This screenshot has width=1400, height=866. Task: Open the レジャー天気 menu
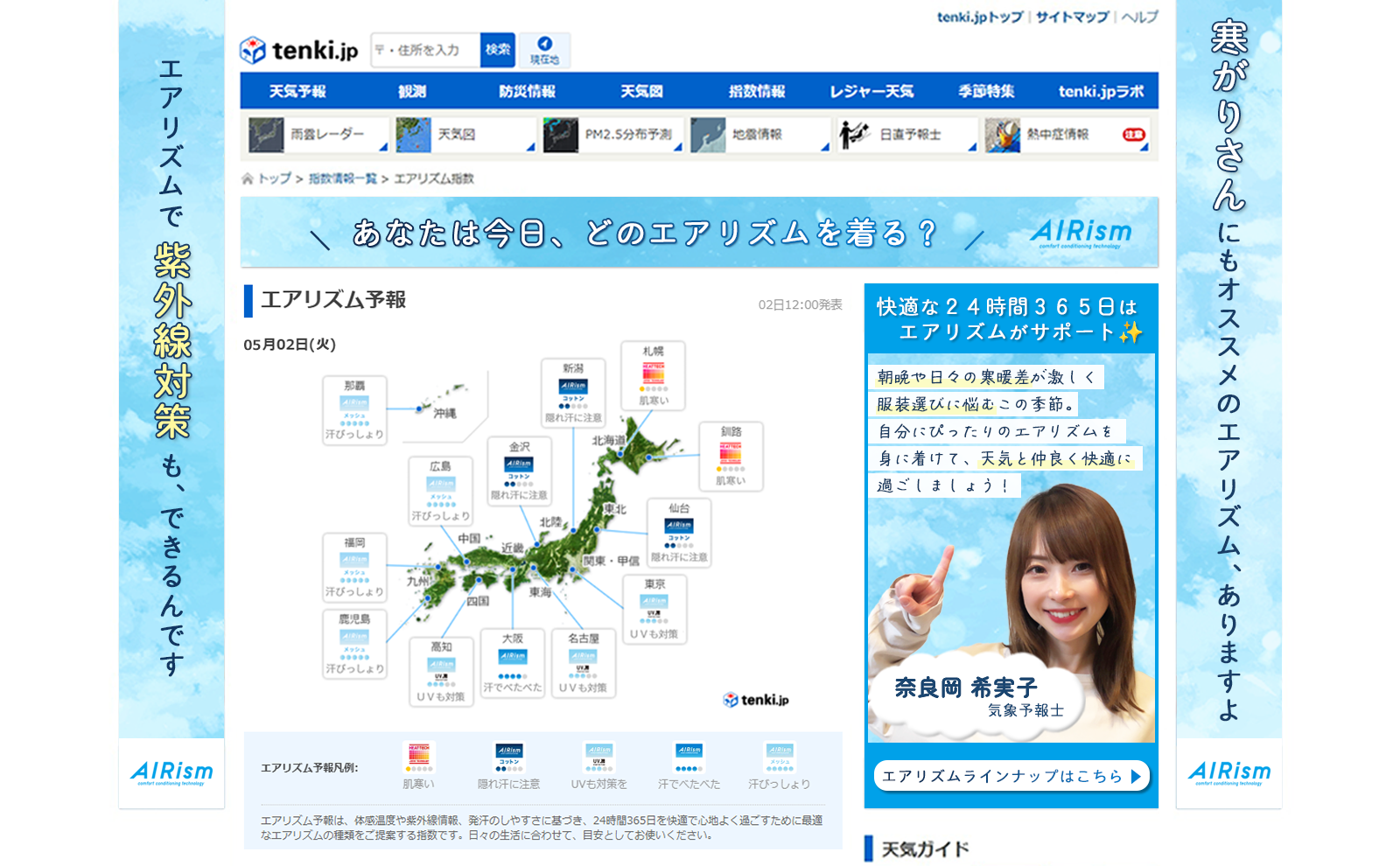(x=871, y=91)
